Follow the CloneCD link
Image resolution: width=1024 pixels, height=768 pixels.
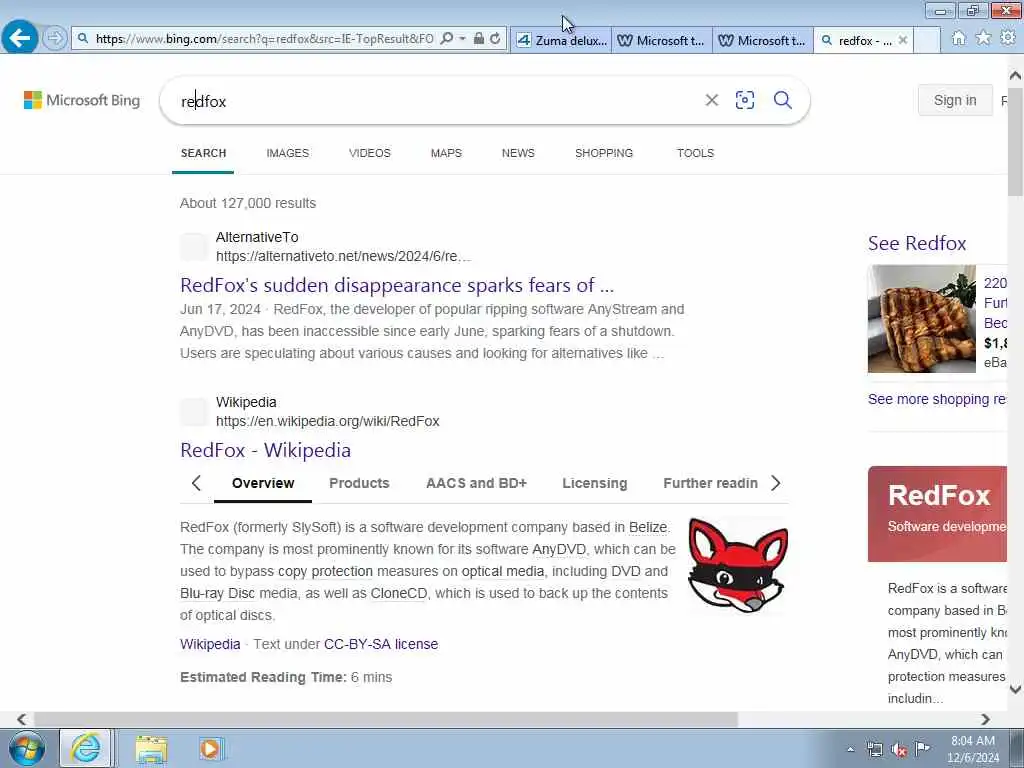click(x=398, y=594)
